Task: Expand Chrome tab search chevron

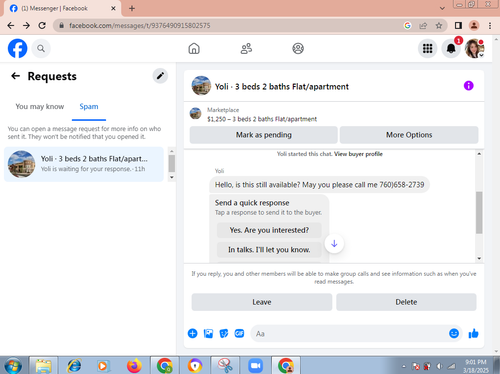Action: click(x=442, y=8)
